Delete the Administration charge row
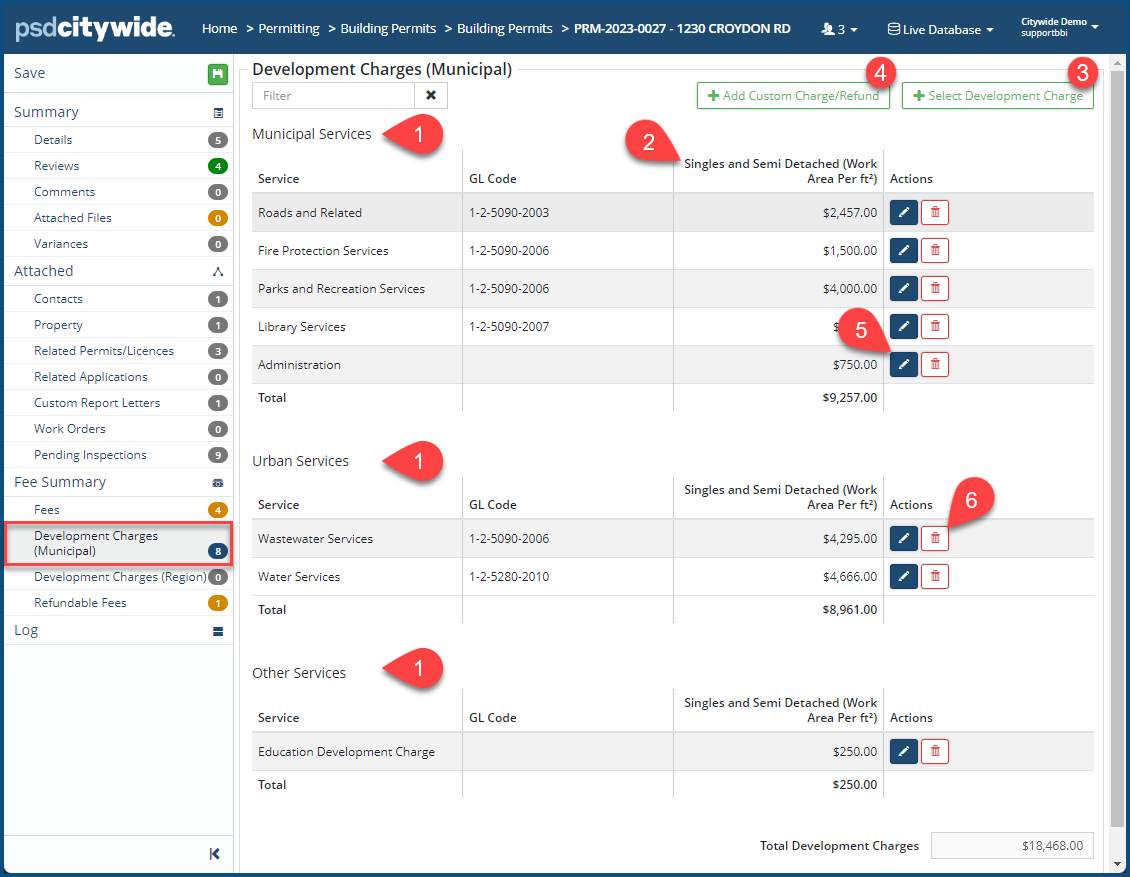Viewport: 1130px width, 877px height. coord(935,365)
